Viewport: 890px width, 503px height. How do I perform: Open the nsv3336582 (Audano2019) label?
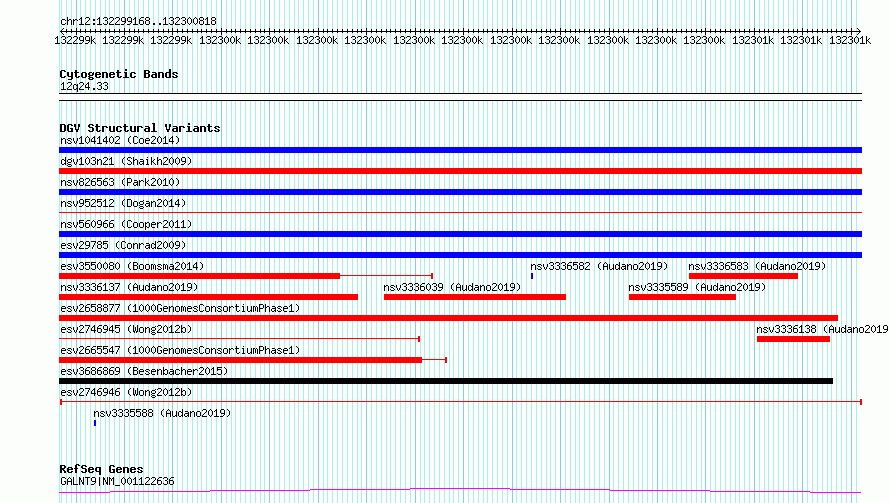599,266
